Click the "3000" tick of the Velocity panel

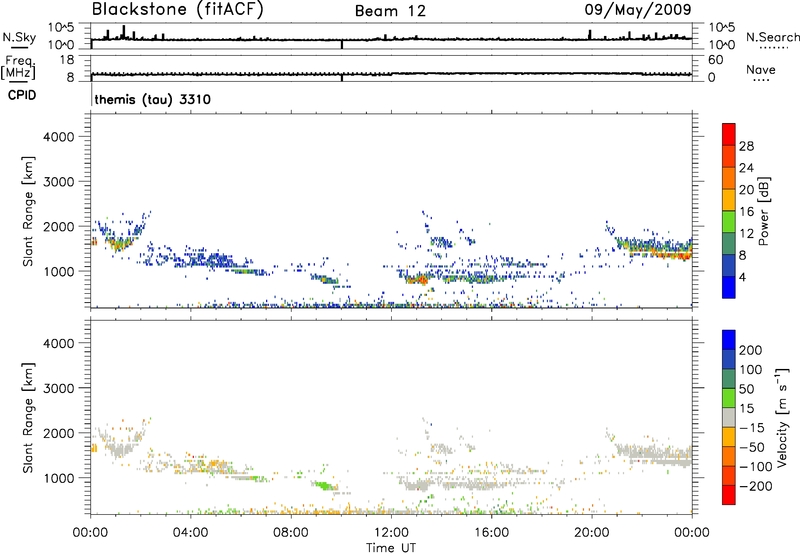tap(59, 388)
